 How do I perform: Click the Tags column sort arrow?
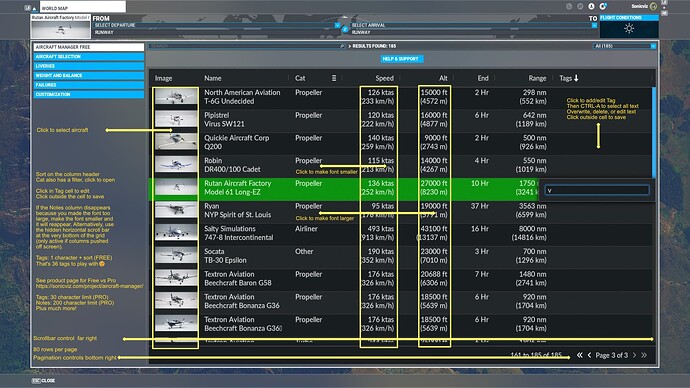click(576, 78)
